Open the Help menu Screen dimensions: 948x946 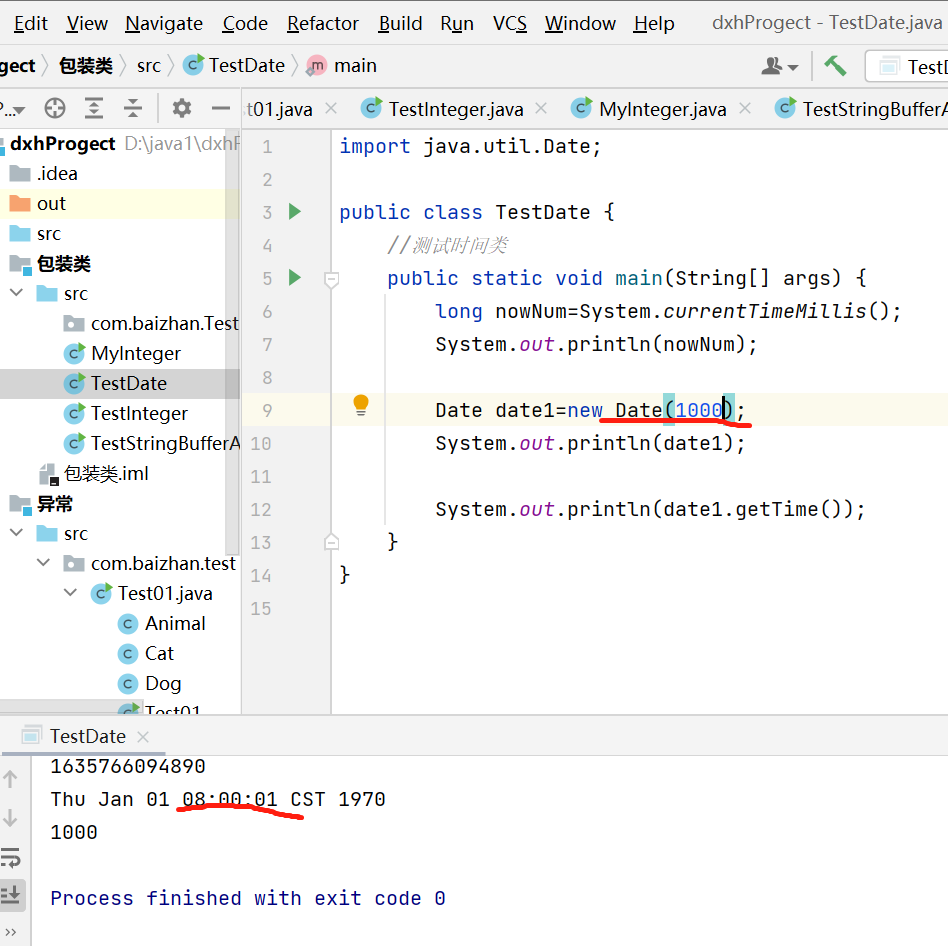tap(654, 24)
